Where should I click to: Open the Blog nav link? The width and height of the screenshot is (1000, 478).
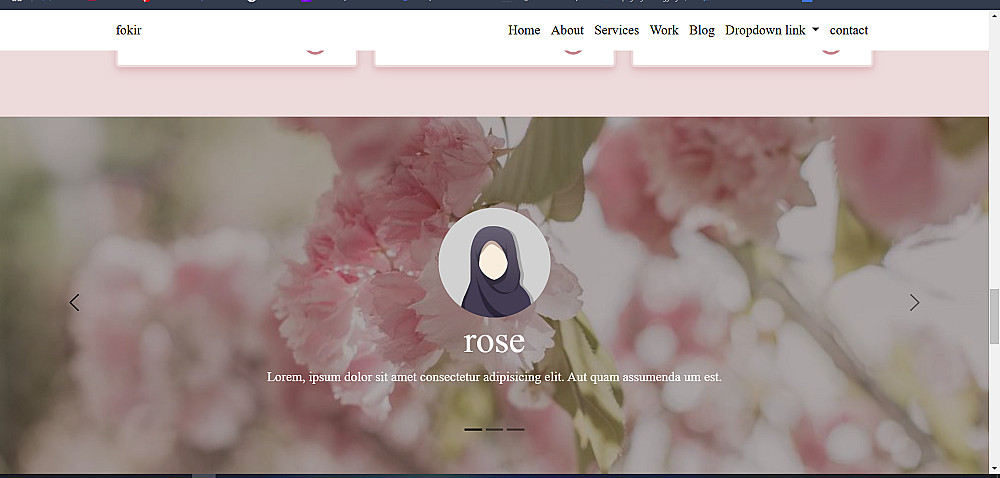(702, 30)
